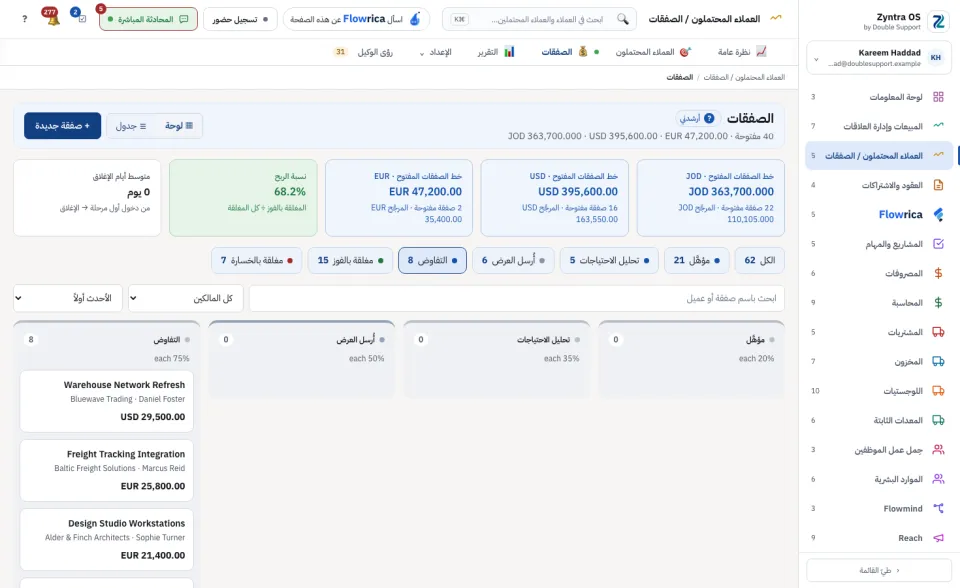Open المشتريات truck icon
The image size is (960, 588).
(x=938, y=332)
